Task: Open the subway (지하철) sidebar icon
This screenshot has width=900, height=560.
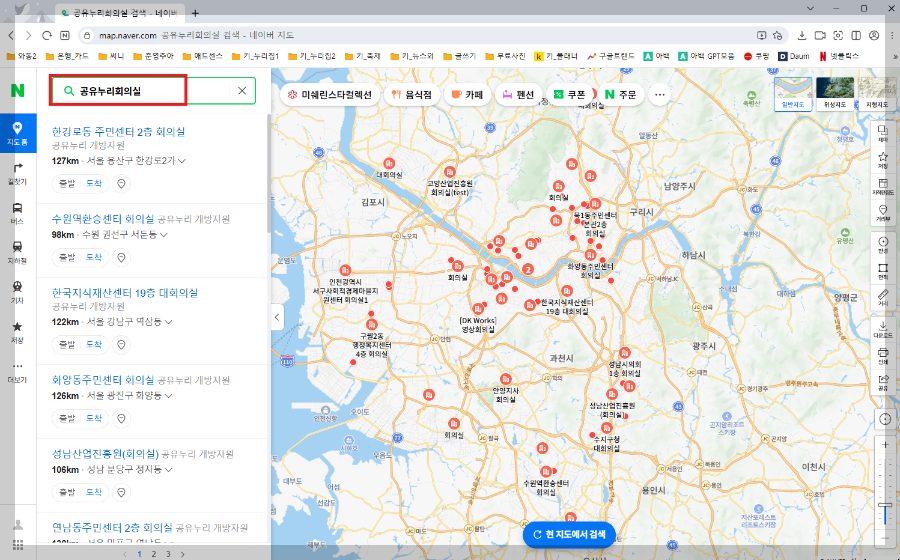Action: (18, 252)
